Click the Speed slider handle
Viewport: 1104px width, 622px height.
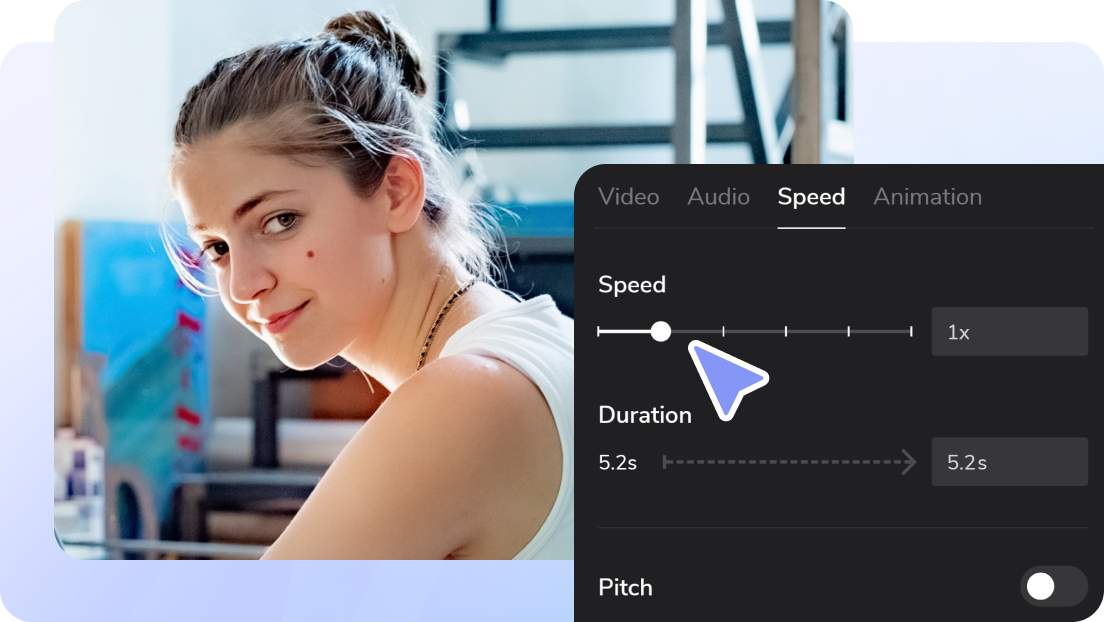(x=660, y=331)
